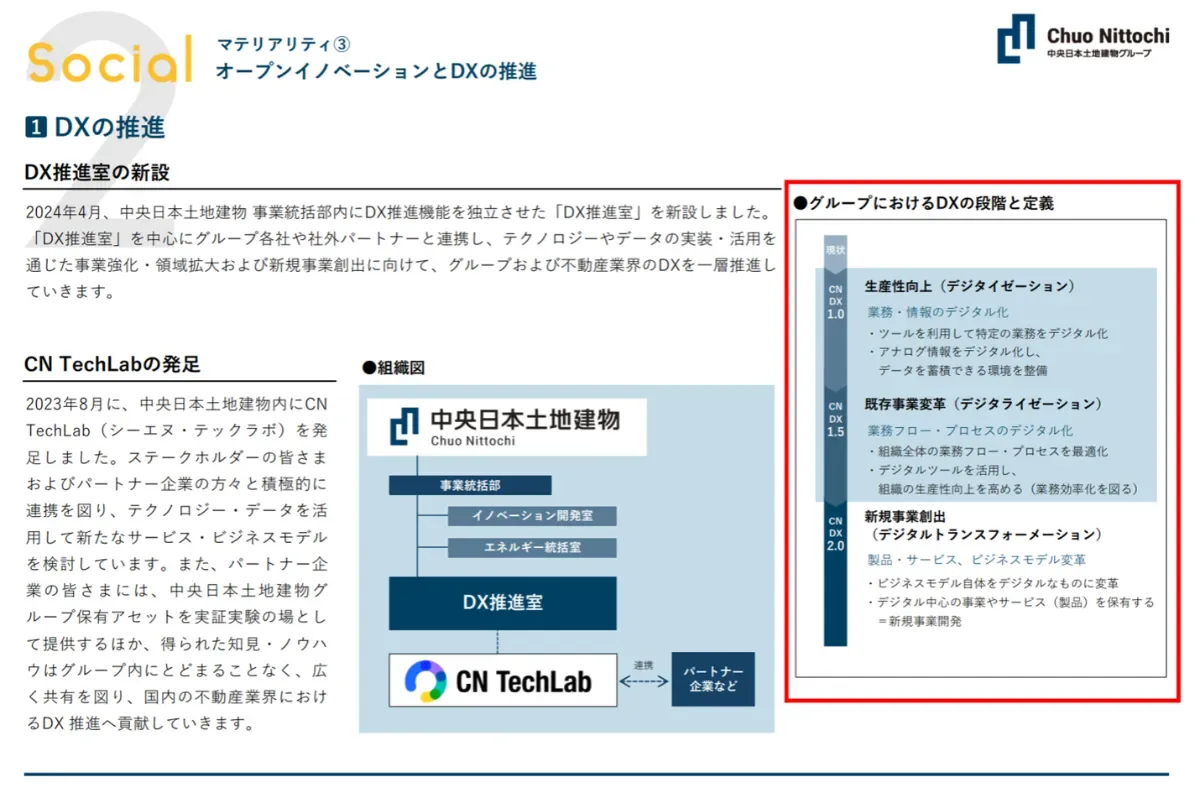Click the "CN DX 1.0" stage marker
Screen dimensions: 1200x789
click(x=835, y=301)
